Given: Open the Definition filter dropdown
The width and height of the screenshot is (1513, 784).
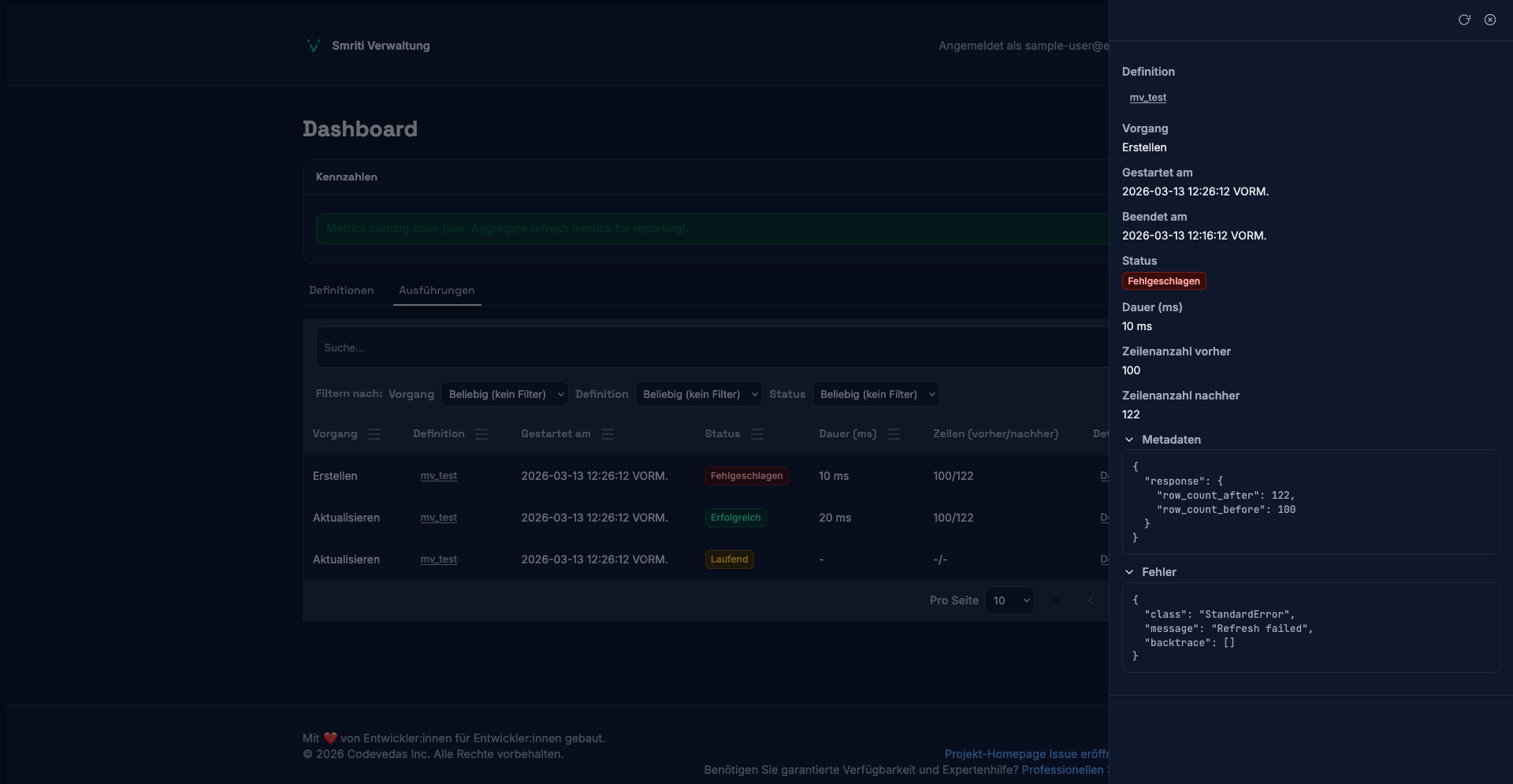Looking at the screenshot, I should click(698, 394).
